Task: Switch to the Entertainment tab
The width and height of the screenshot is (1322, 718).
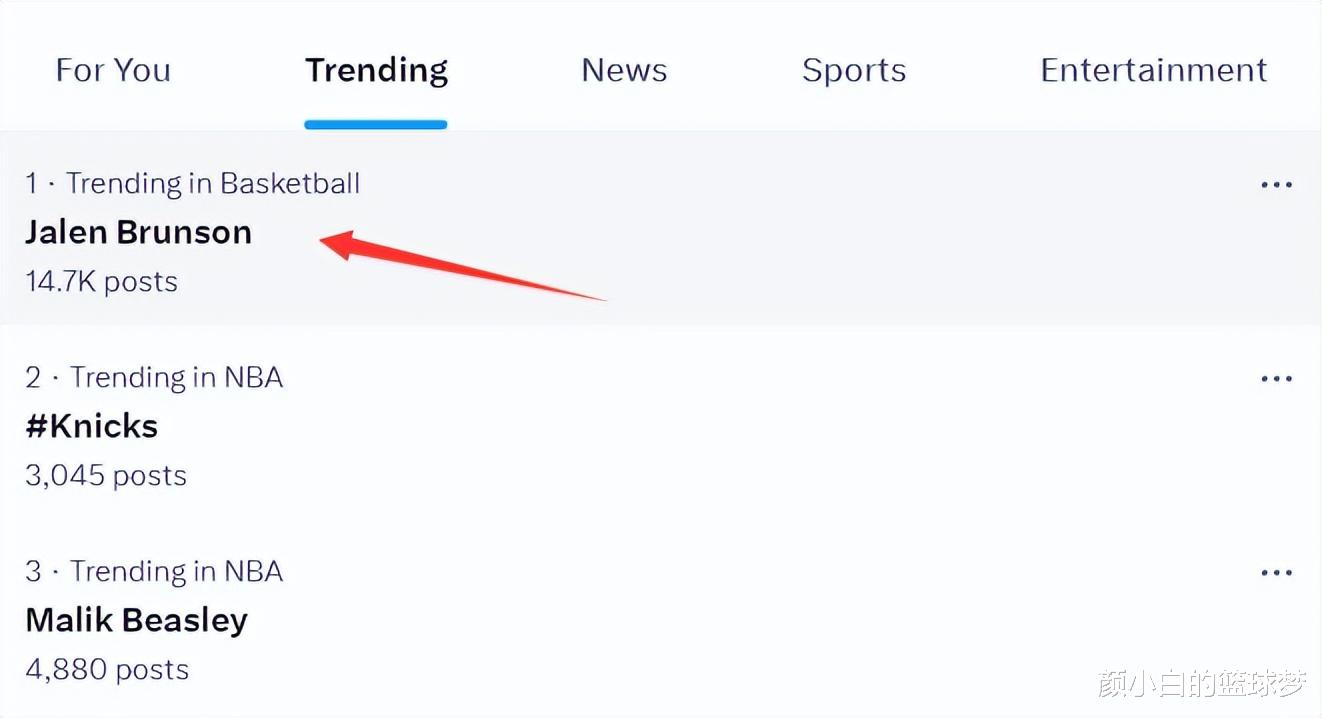Action: pyautogui.click(x=1154, y=70)
